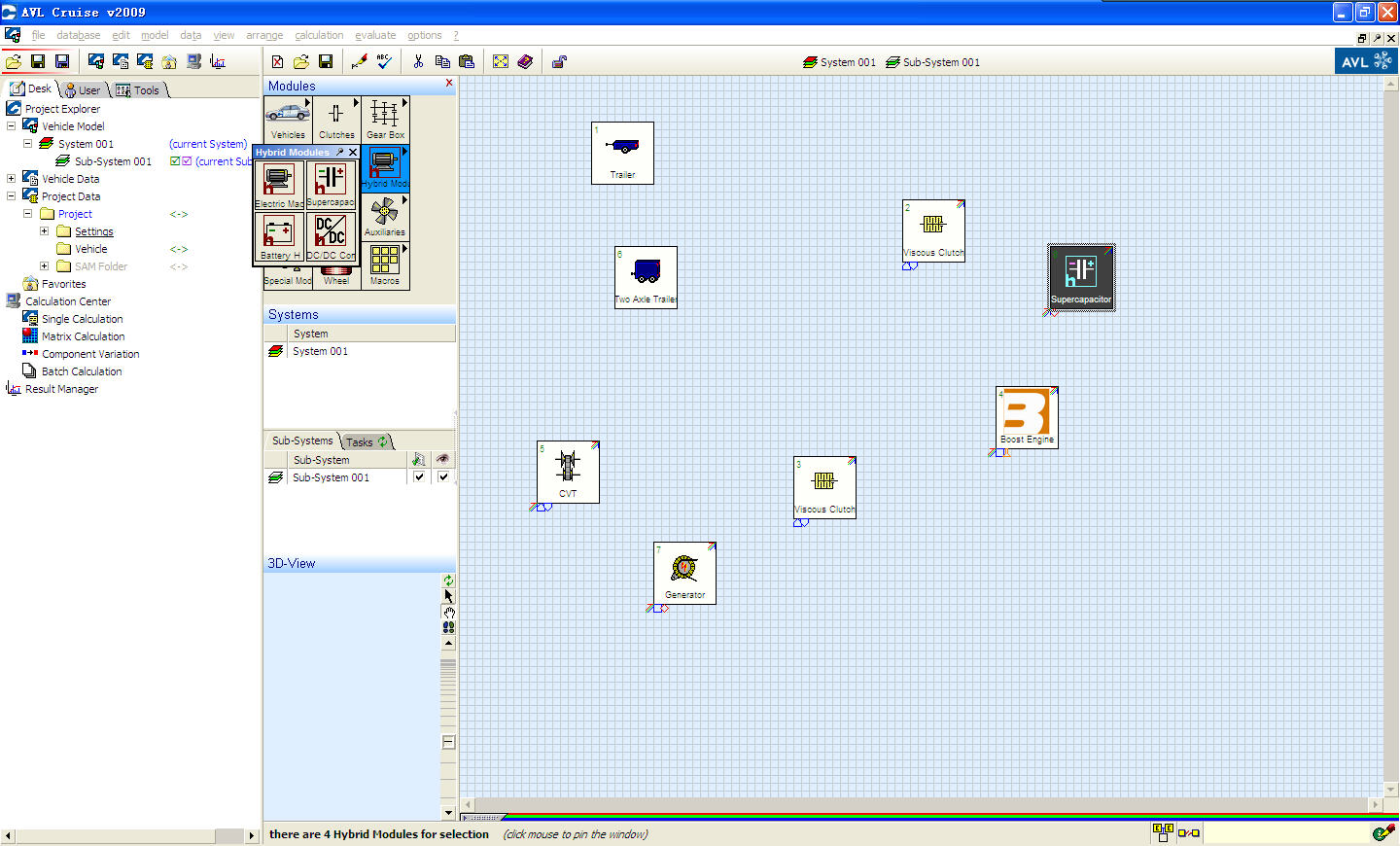
Task: Open Single Calculation in Calculation Center
Action: 83,319
